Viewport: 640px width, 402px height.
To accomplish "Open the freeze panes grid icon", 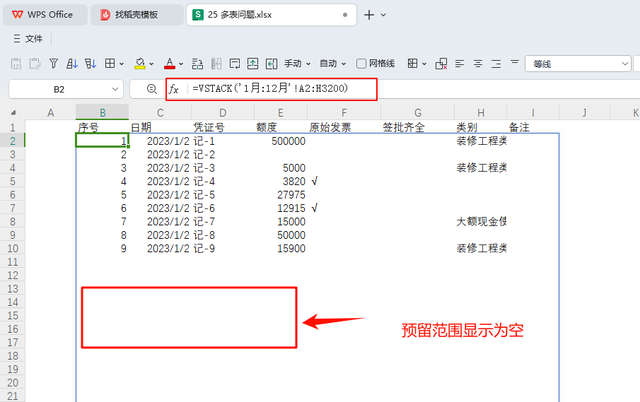I will click(x=413, y=63).
